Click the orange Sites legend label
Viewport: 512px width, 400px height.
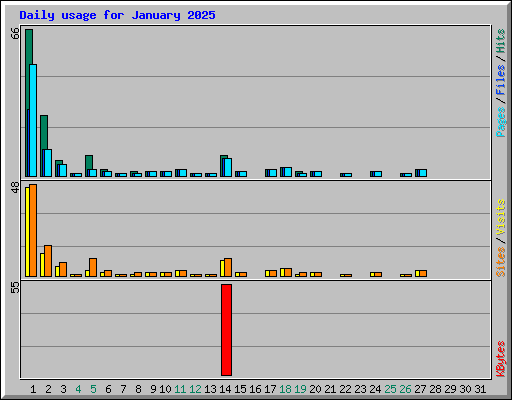(501, 262)
